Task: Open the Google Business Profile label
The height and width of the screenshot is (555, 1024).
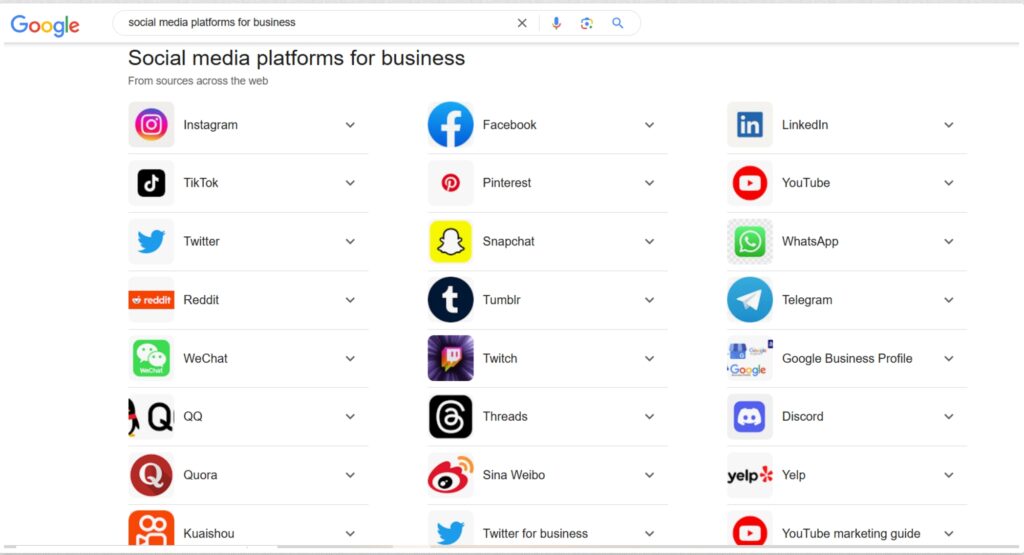Action: click(x=847, y=358)
